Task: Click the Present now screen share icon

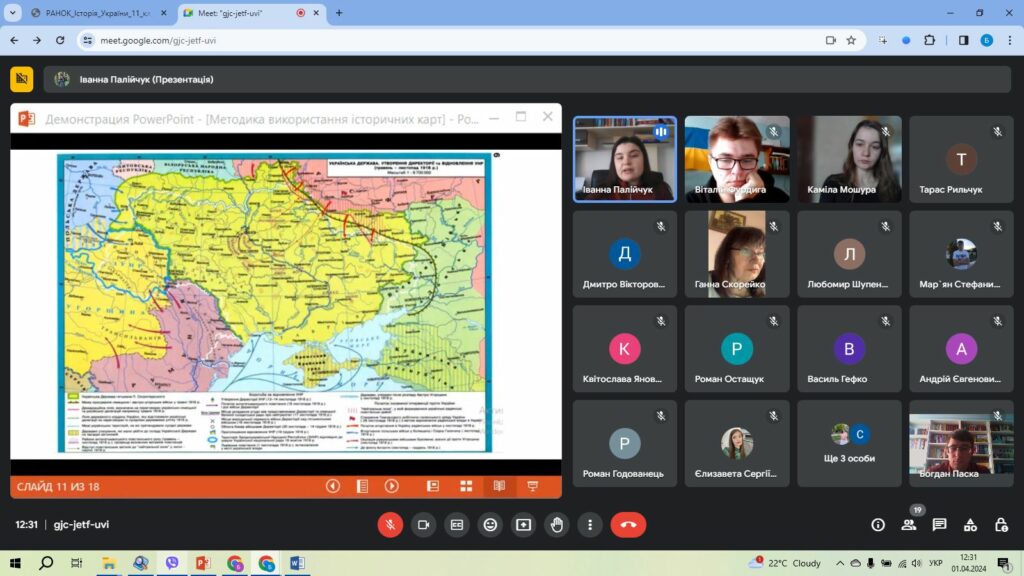Action: tap(523, 524)
